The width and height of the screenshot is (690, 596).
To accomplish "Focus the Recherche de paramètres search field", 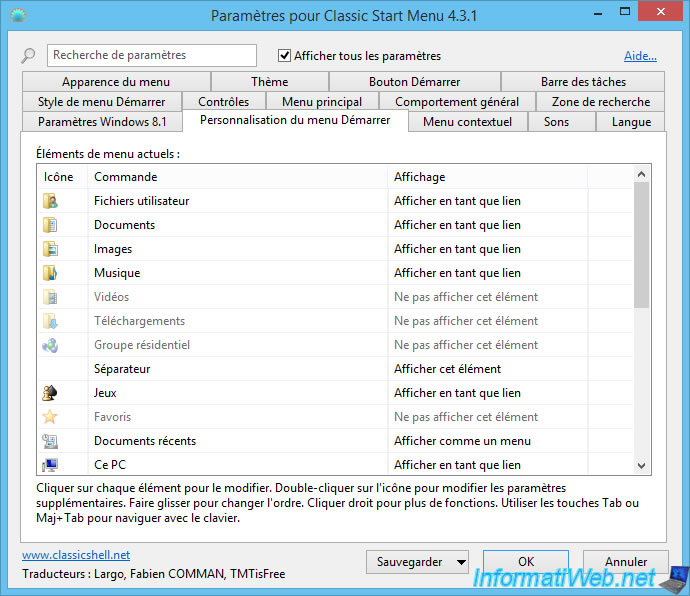I will (150, 56).
